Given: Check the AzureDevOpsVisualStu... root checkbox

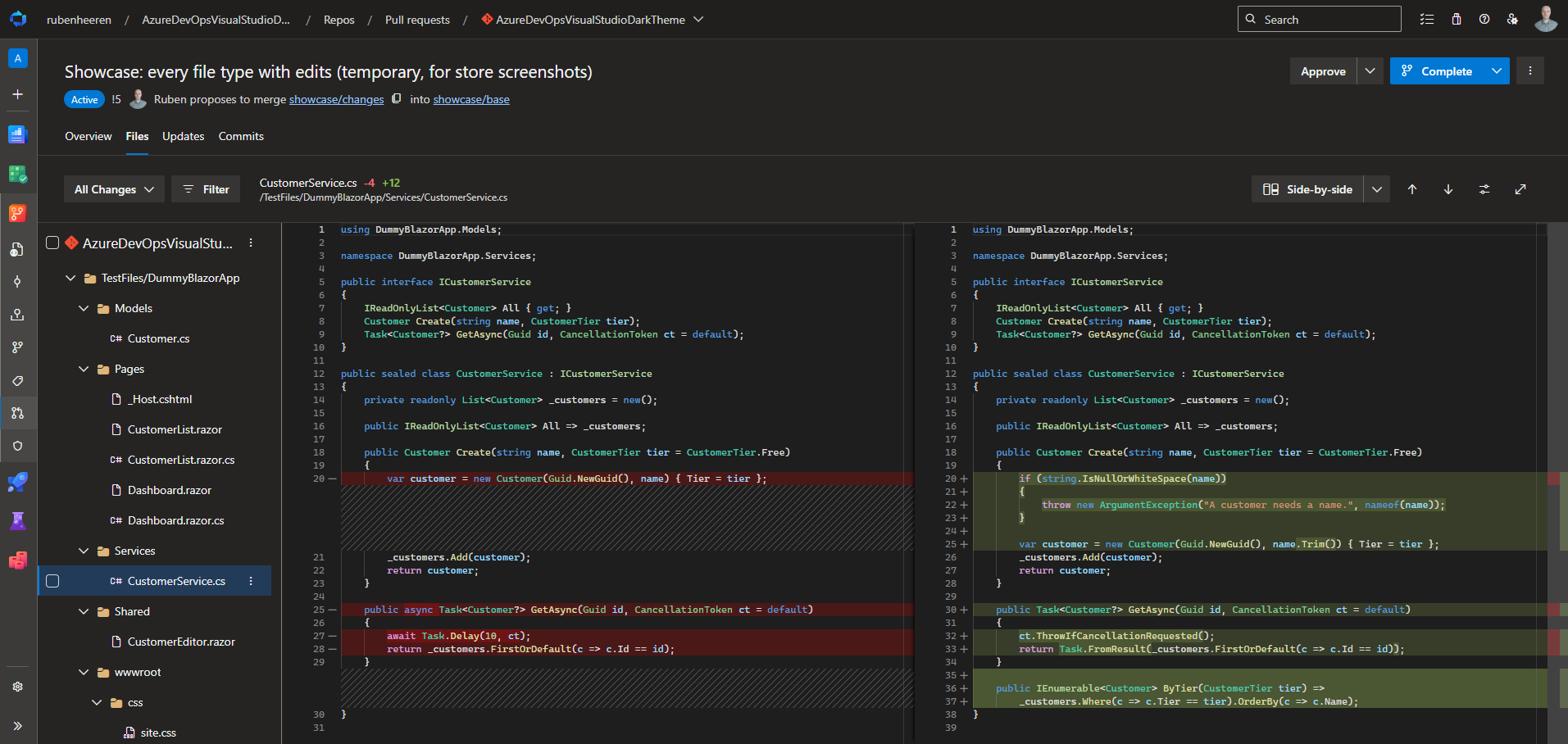Looking at the screenshot, I should [x=52, y=243].
